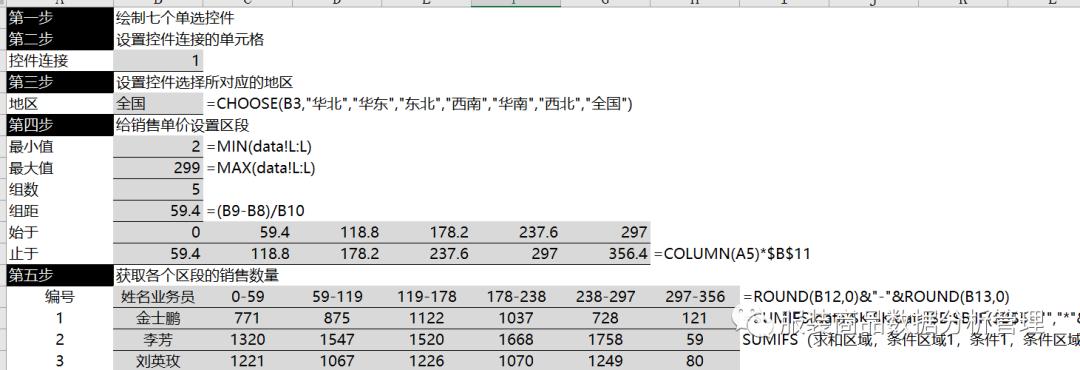Screen dimensions: 1080x370
Task: Click the value 1 beside 控件连接
Action: point(158,61)
